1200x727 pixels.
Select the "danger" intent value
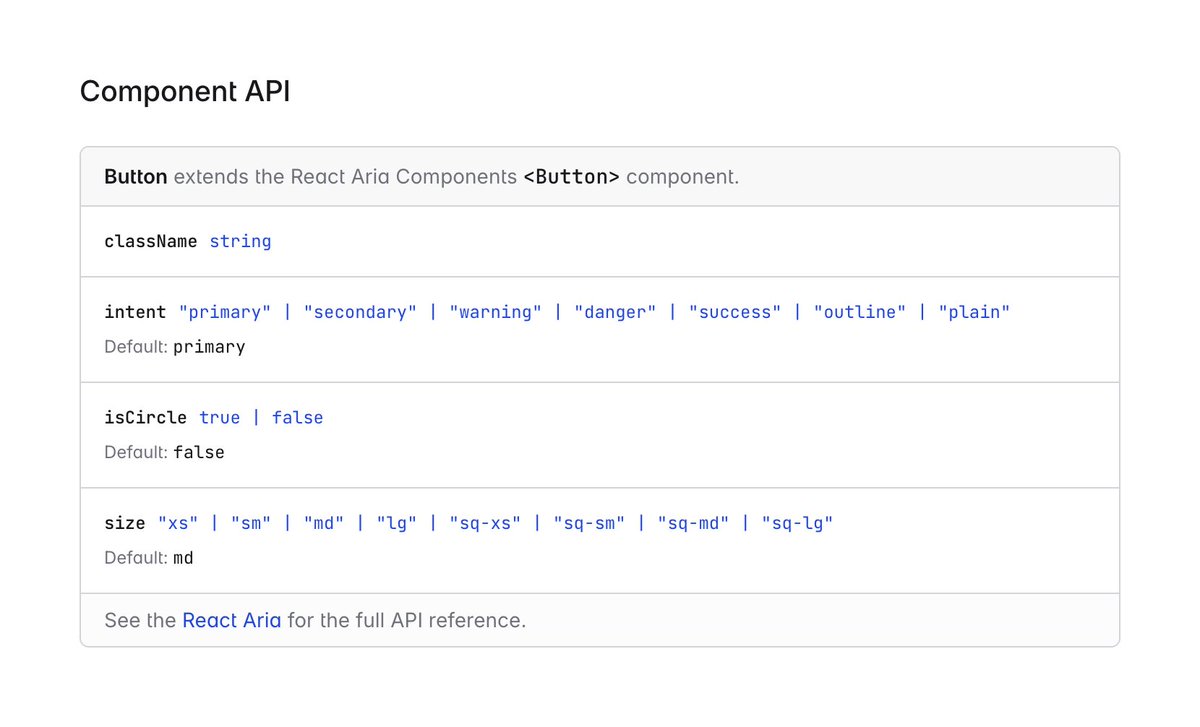point(615,312)
